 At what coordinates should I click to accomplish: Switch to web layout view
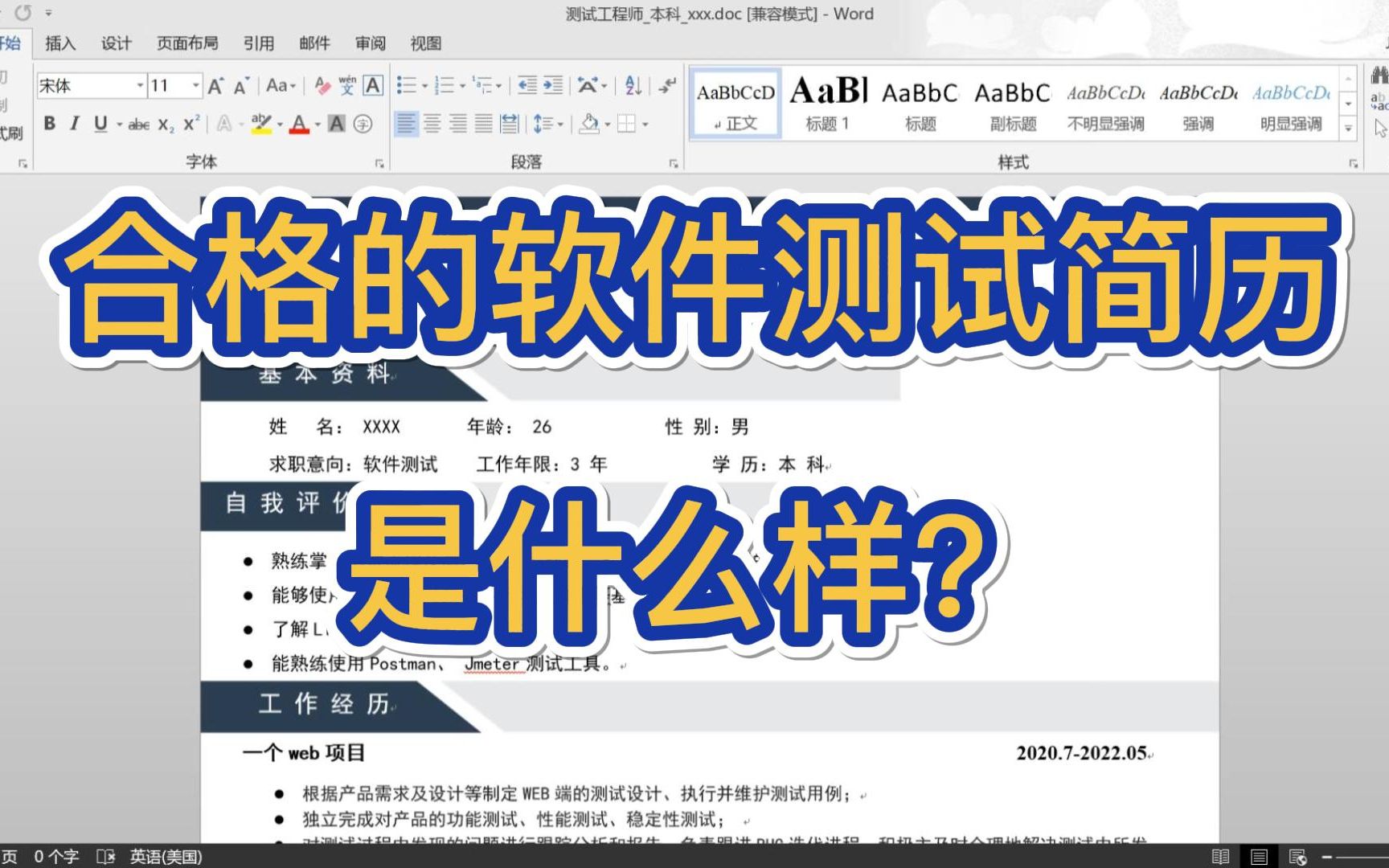point(1297,857)
